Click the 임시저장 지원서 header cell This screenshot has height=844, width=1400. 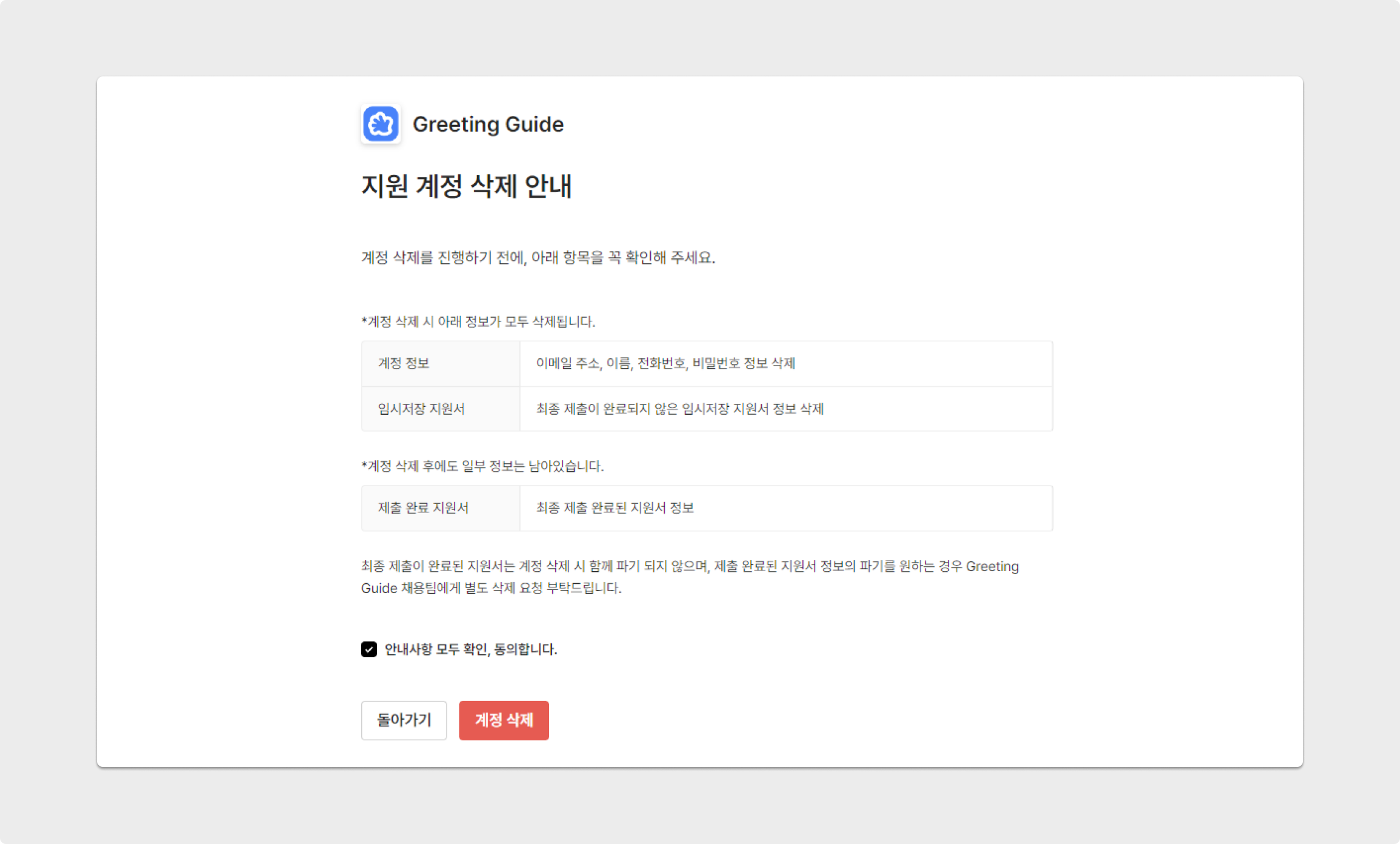[x=440, y=409]
